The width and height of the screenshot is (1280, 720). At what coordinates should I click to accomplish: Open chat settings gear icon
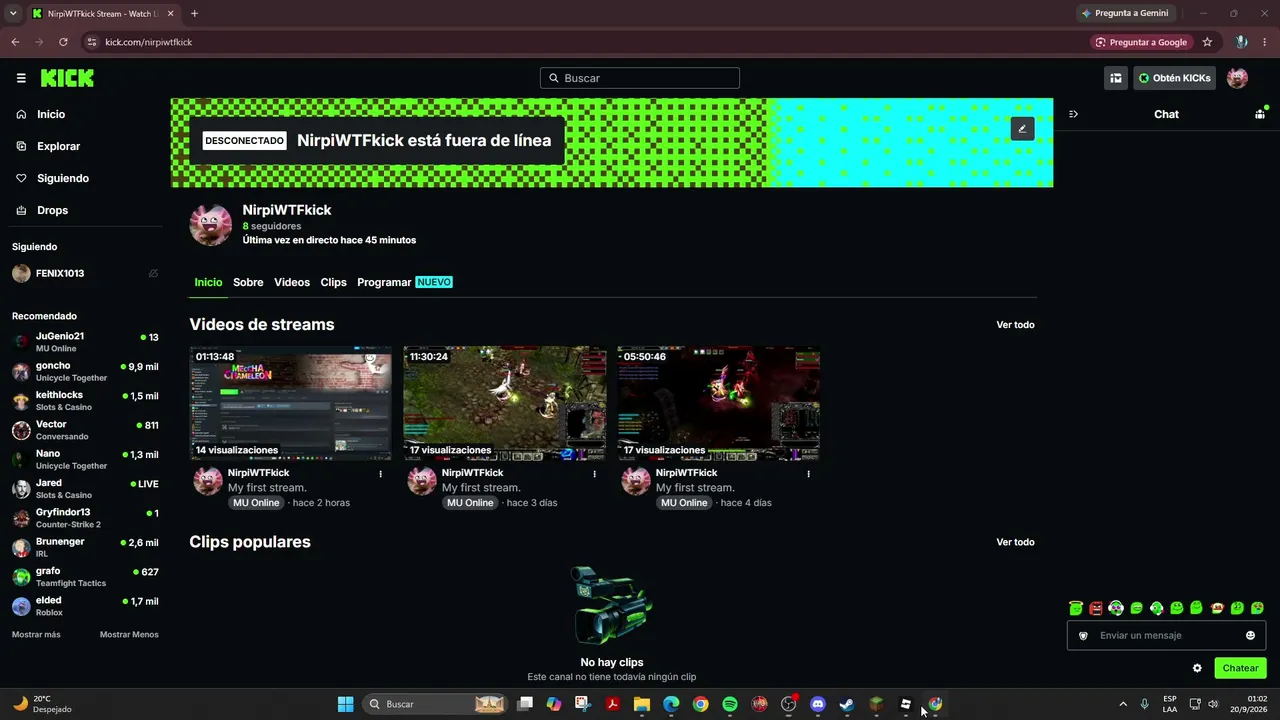(x=1197, y=668)
